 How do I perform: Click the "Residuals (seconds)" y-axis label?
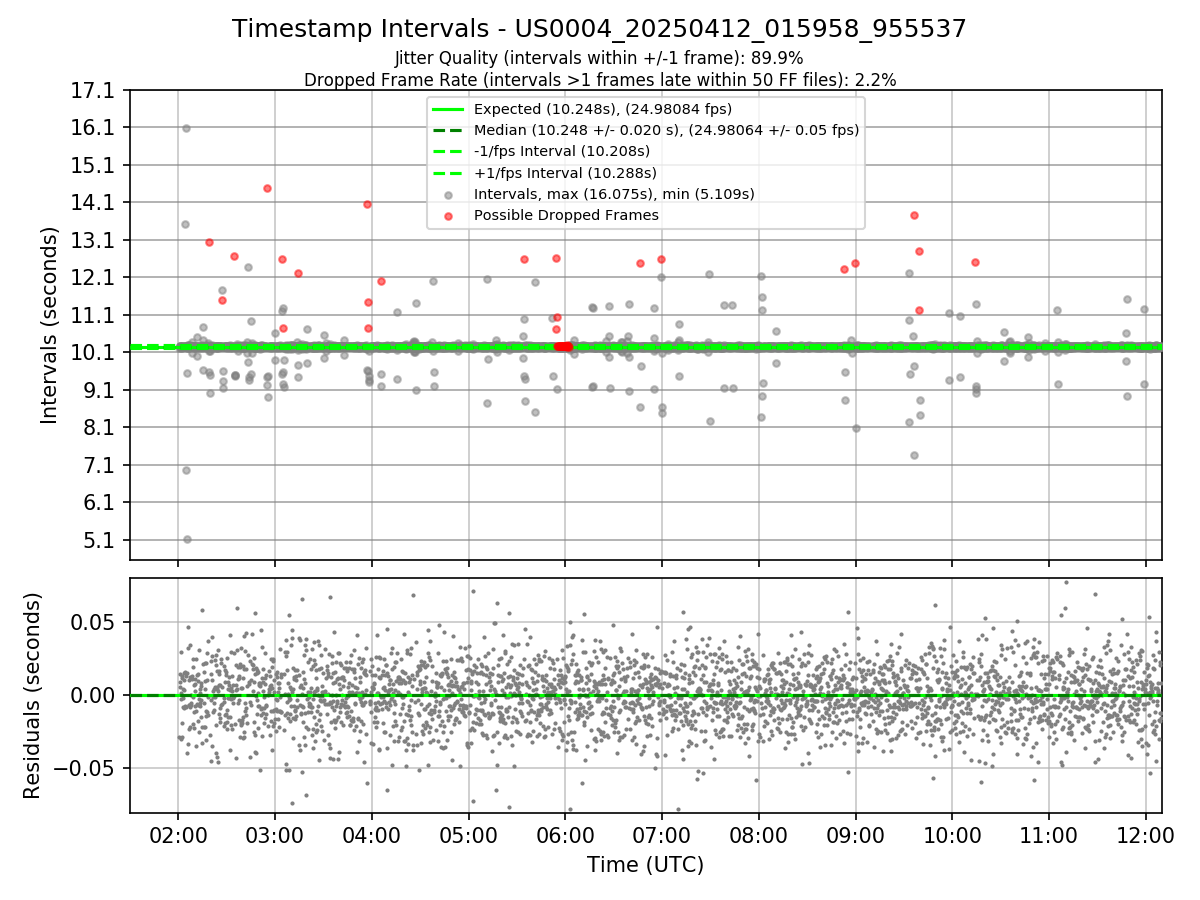pos(32,695)
